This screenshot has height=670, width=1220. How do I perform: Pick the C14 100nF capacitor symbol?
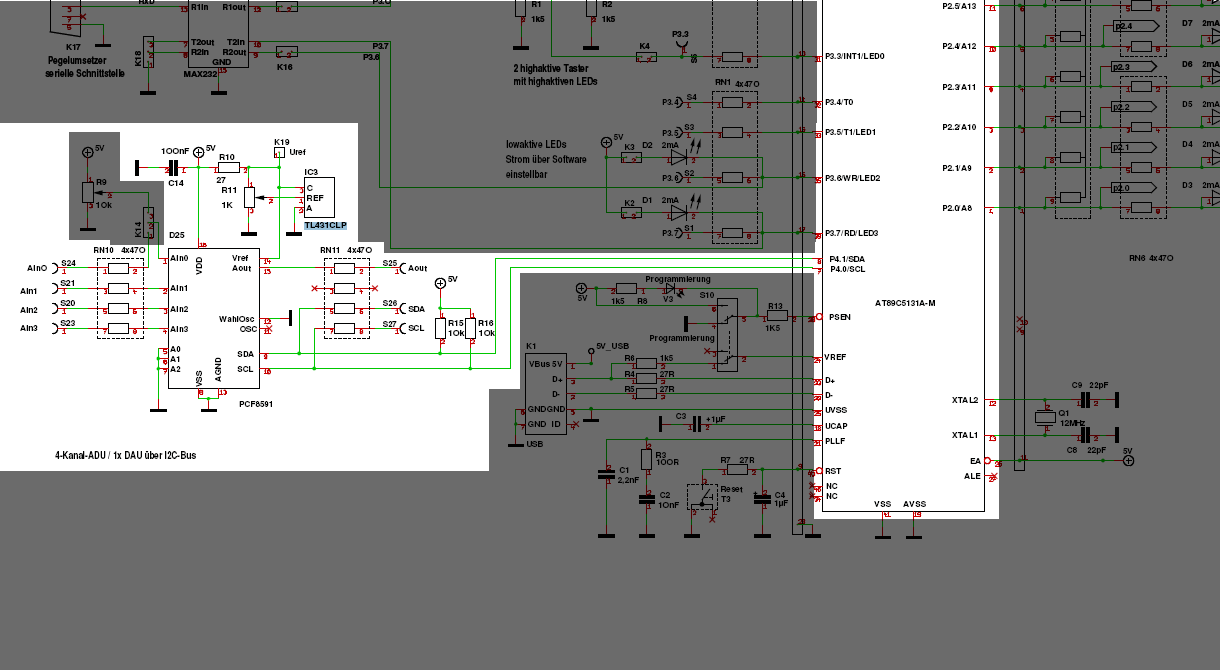[172, 170]
